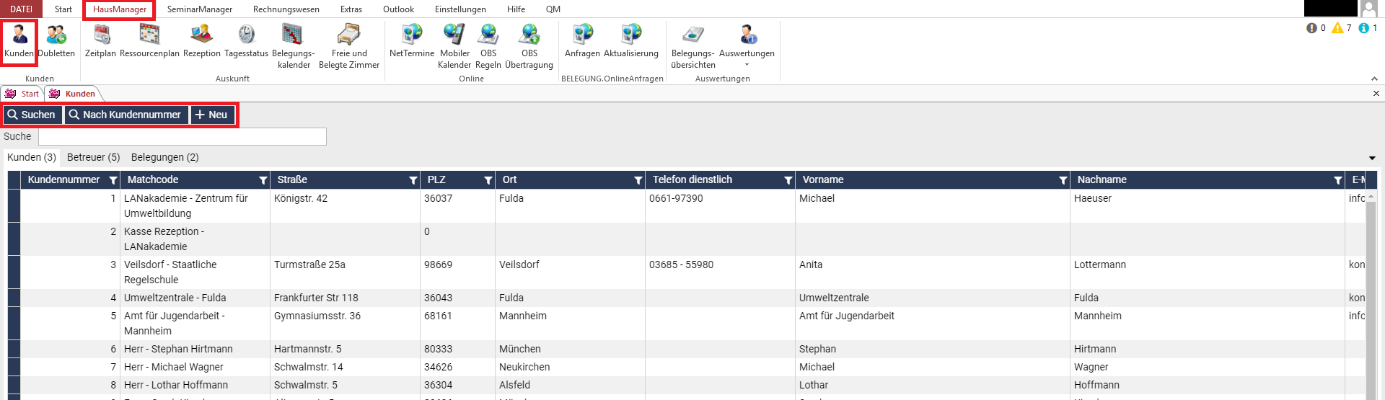Screen dimensions: 1385x400
Task: Launch the Rezeption module
Action: pos(201,40)
